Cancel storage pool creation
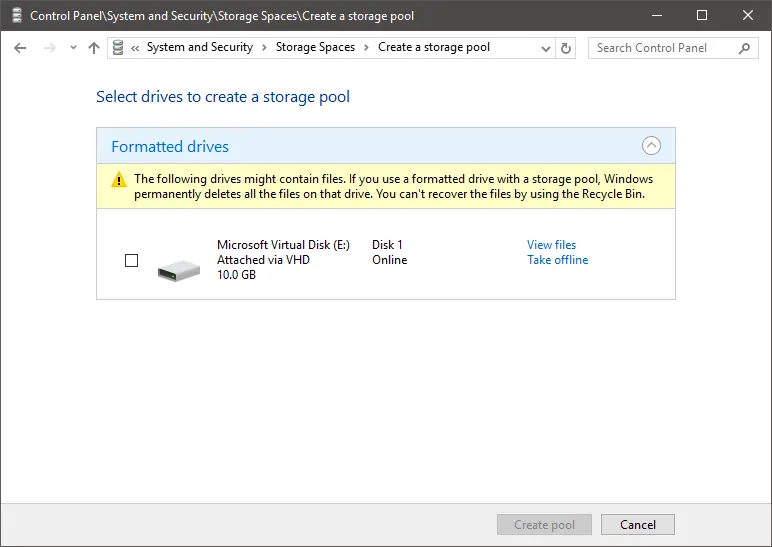Screen dimensions: 772x547 pos(638,525)
